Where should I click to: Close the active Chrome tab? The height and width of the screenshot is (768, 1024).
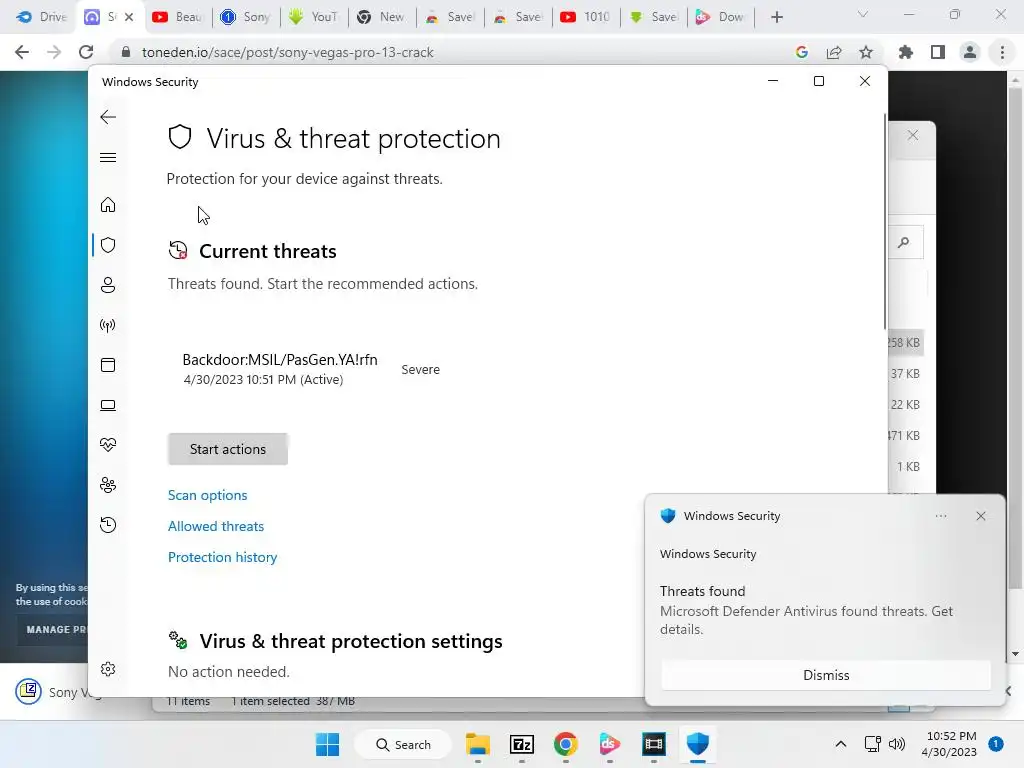[129, 17]
